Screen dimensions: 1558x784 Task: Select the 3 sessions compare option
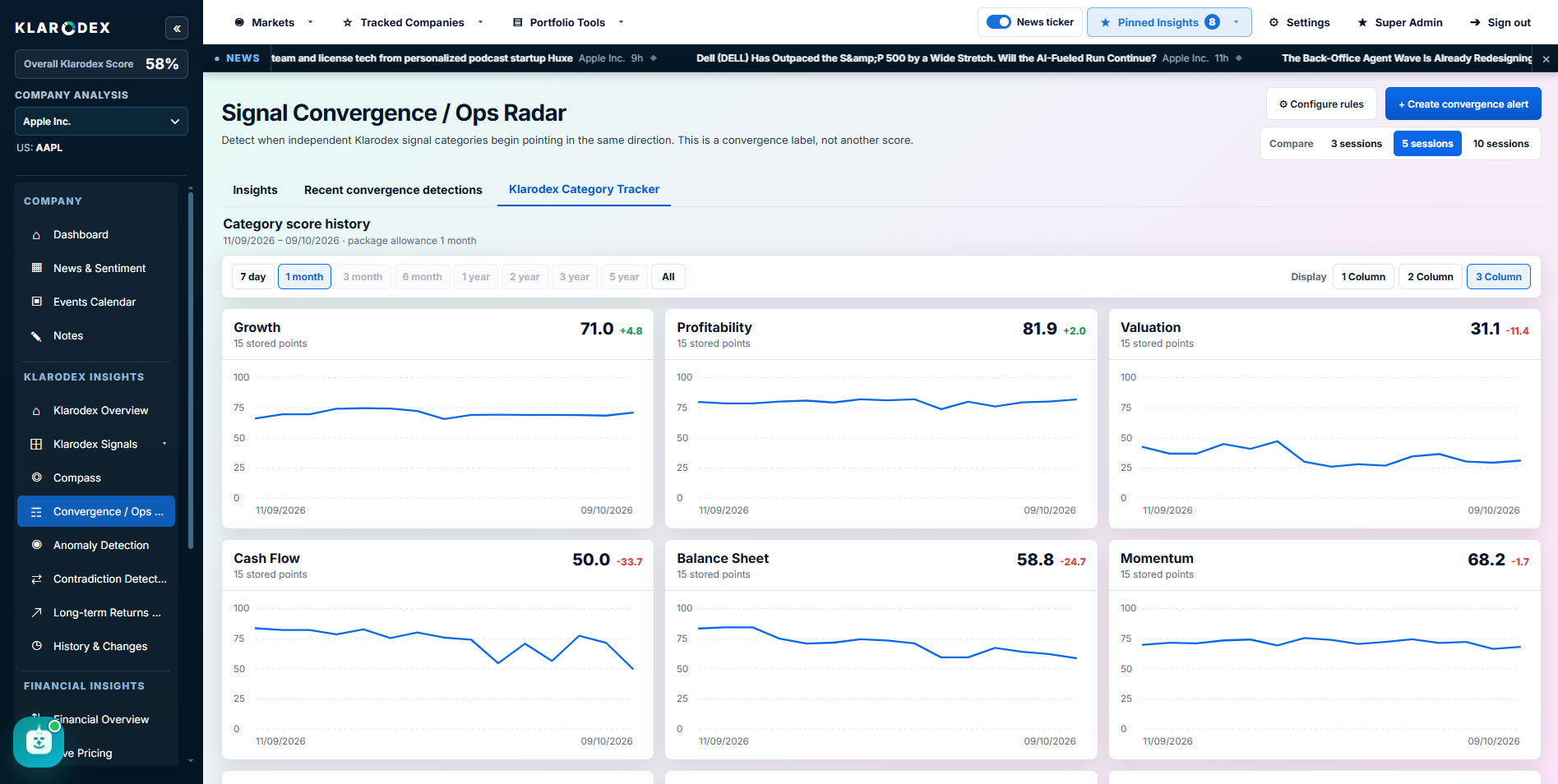coord(1356,144)
